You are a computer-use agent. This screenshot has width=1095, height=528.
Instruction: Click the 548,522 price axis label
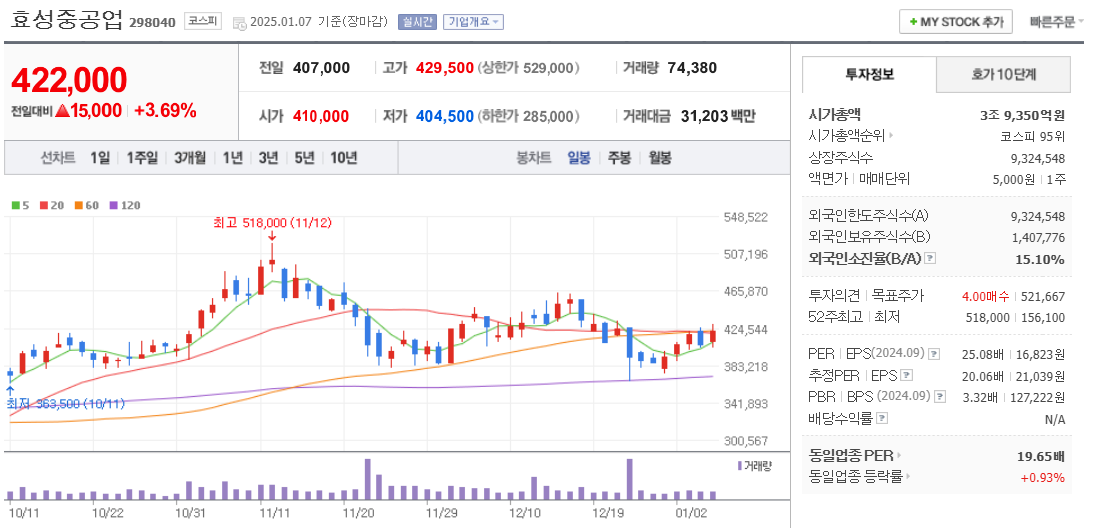tap(747, 218)
